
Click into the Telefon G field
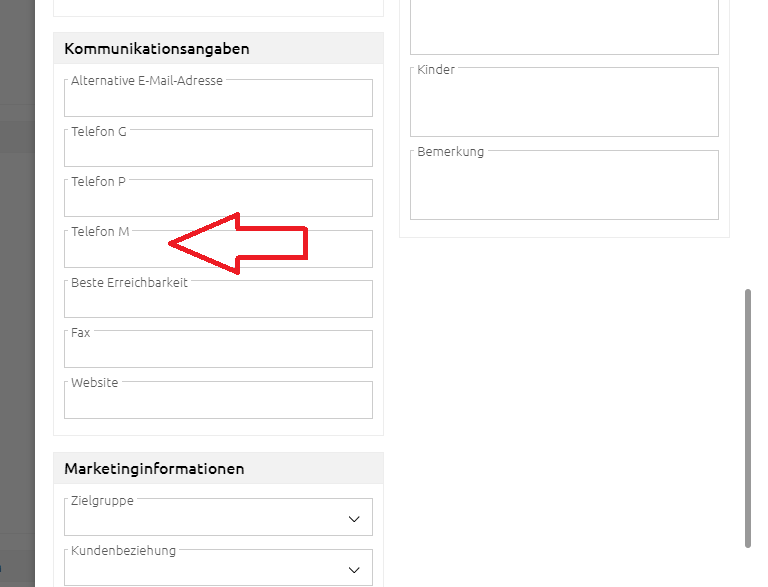(218, 151)
